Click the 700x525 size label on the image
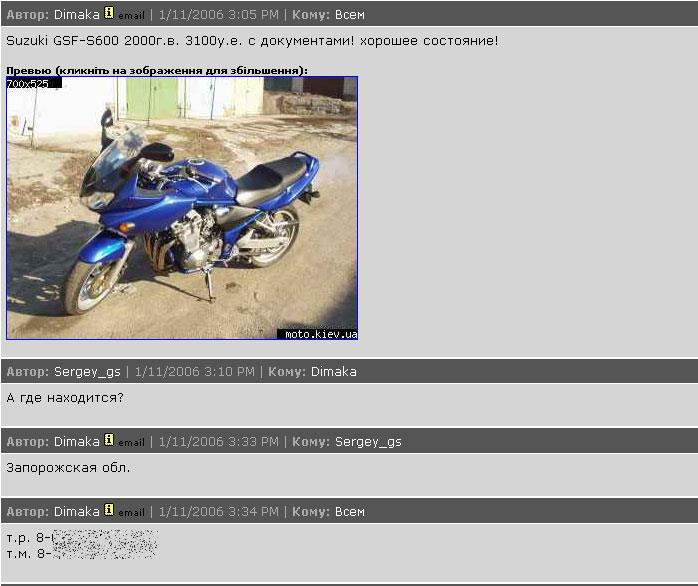Viewport: 698px width, 586px height. pyautogui.click(x=28, y=83)
